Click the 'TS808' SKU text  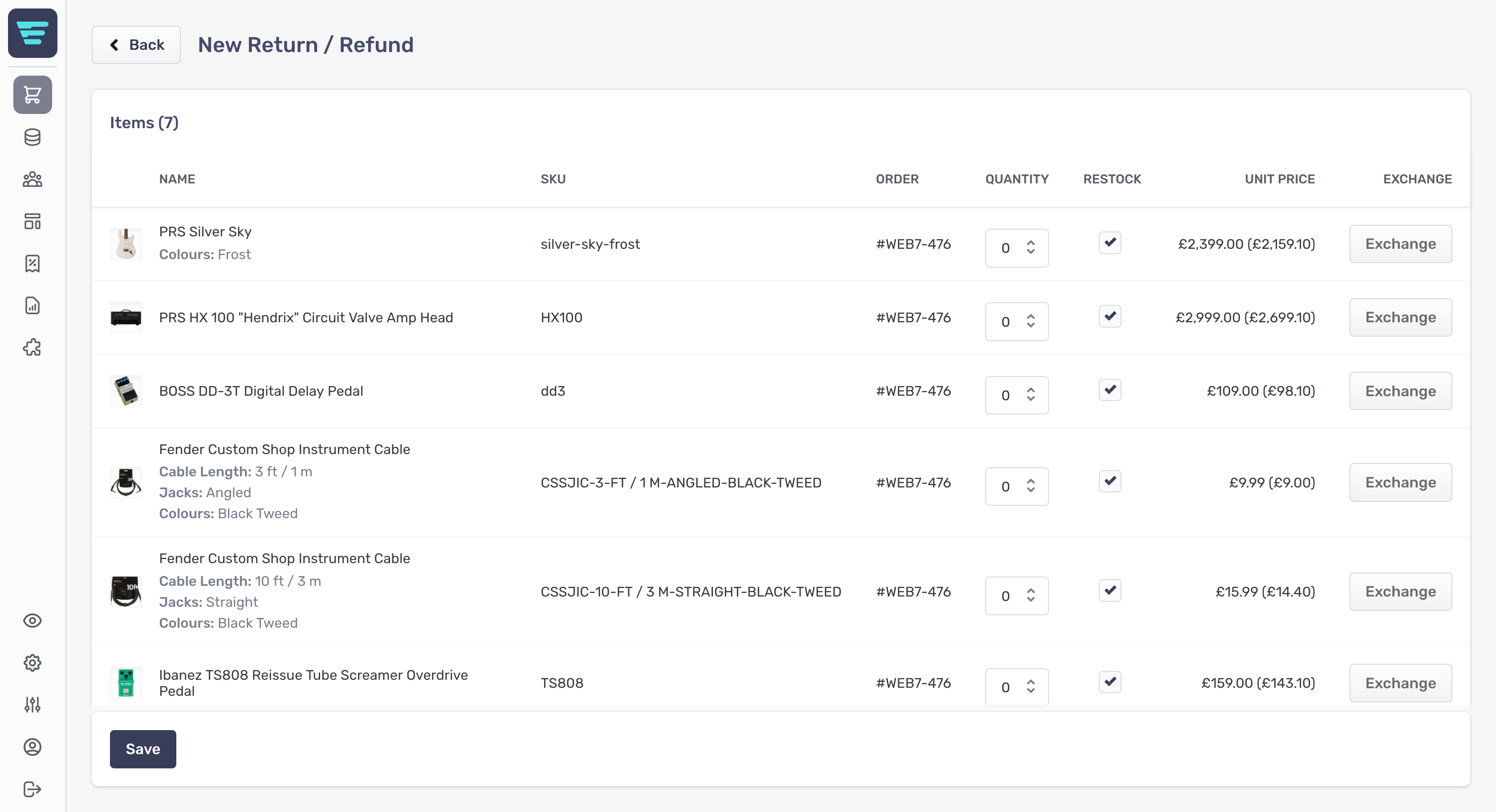point(562,683)
